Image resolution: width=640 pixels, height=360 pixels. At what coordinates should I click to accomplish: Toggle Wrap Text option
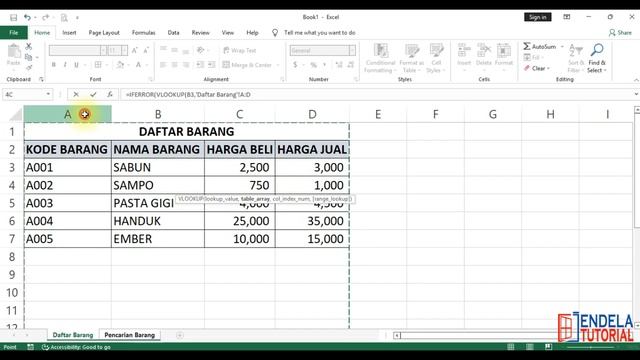(240, 51)
